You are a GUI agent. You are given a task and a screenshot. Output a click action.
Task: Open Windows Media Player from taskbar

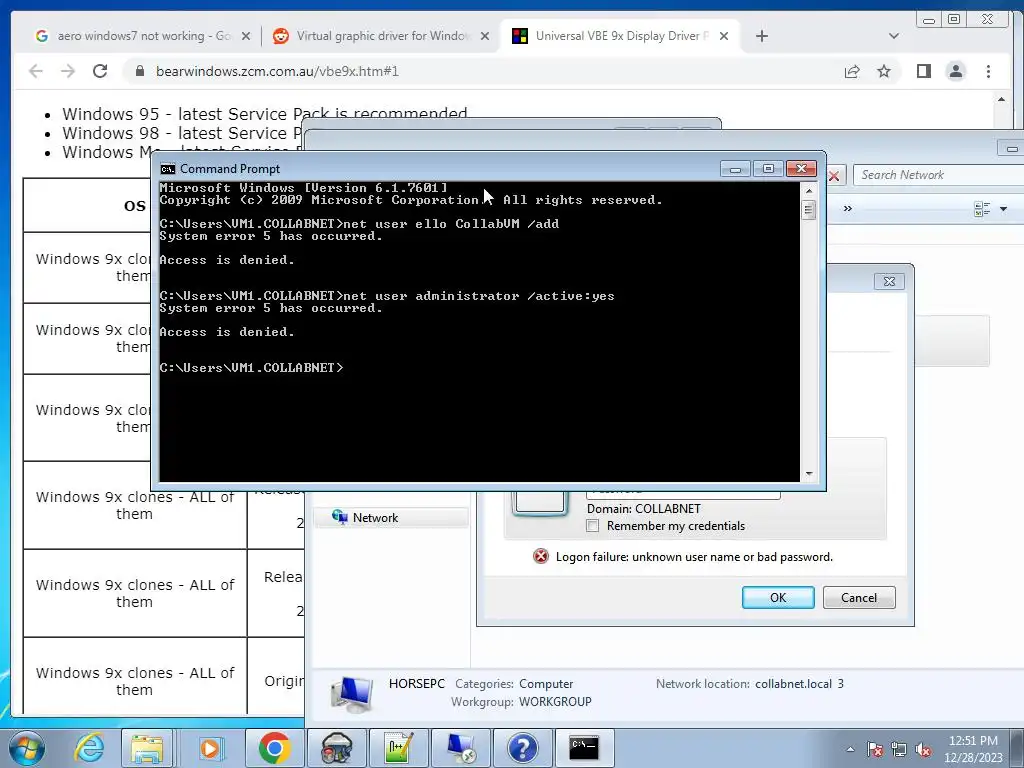[210, 748]
